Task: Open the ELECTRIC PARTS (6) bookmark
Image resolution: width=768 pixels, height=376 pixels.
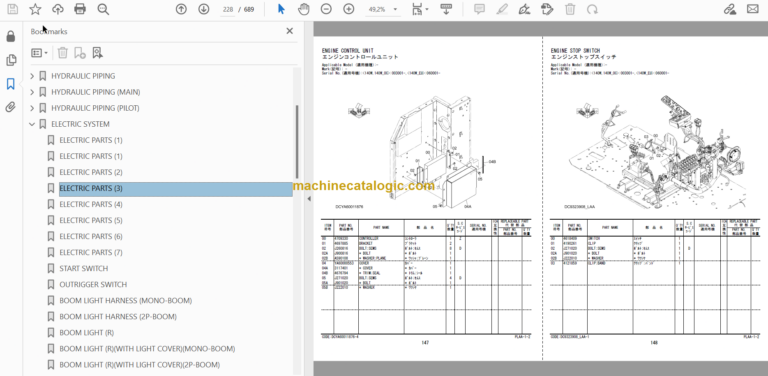Action: [x=91, y=236]
